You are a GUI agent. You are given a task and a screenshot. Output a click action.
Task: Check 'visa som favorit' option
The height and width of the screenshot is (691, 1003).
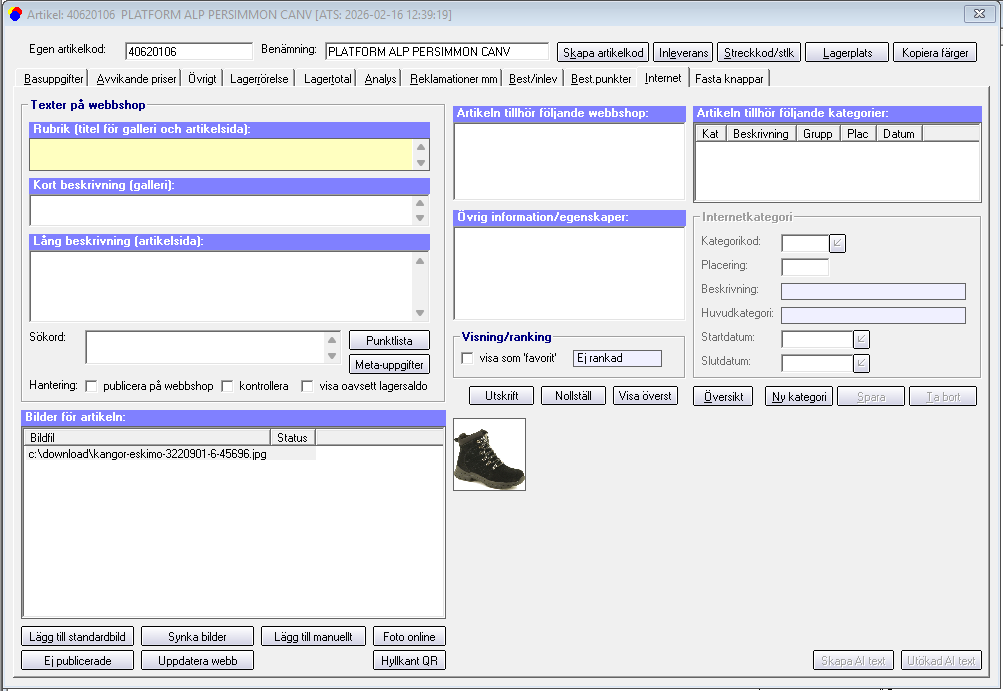point(466,358)
